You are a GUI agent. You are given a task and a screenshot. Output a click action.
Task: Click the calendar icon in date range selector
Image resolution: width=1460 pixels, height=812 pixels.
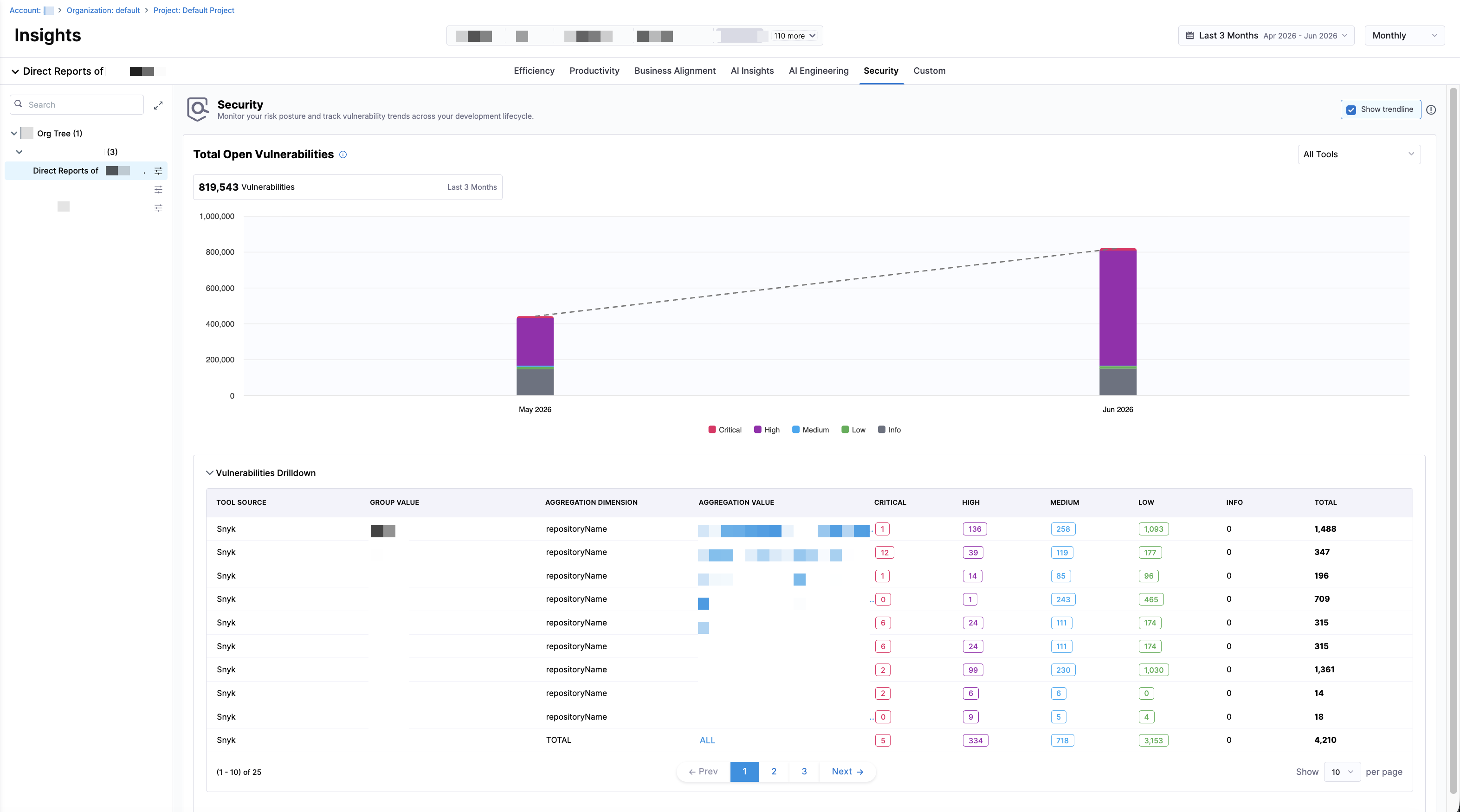pyautogui.click(x=1189, y=35)
